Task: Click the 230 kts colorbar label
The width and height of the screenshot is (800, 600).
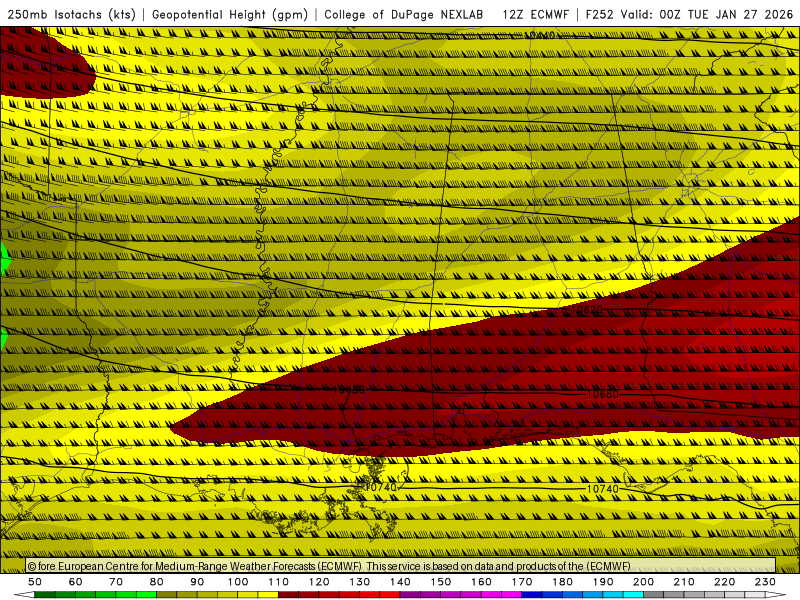Action: point(765,582)
